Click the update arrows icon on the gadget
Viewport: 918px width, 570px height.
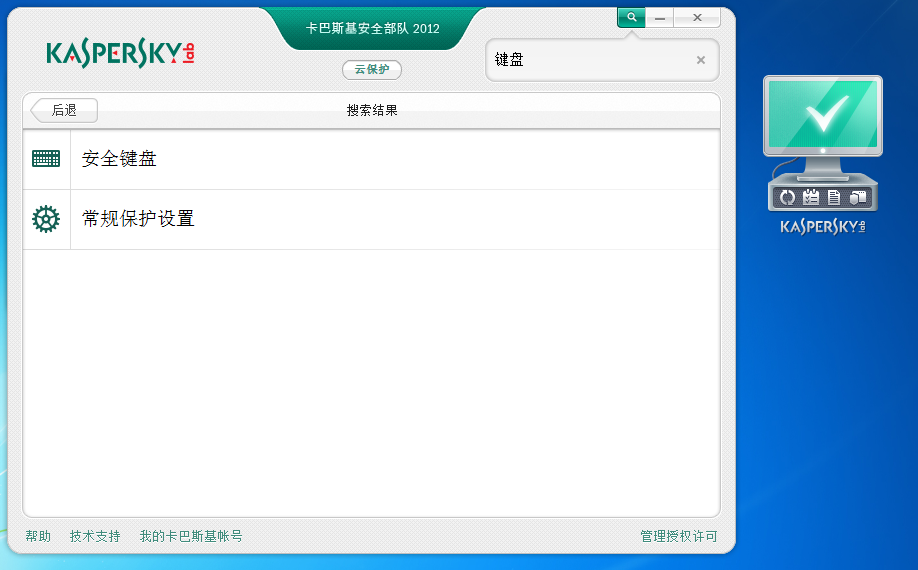tap(787, 197)
